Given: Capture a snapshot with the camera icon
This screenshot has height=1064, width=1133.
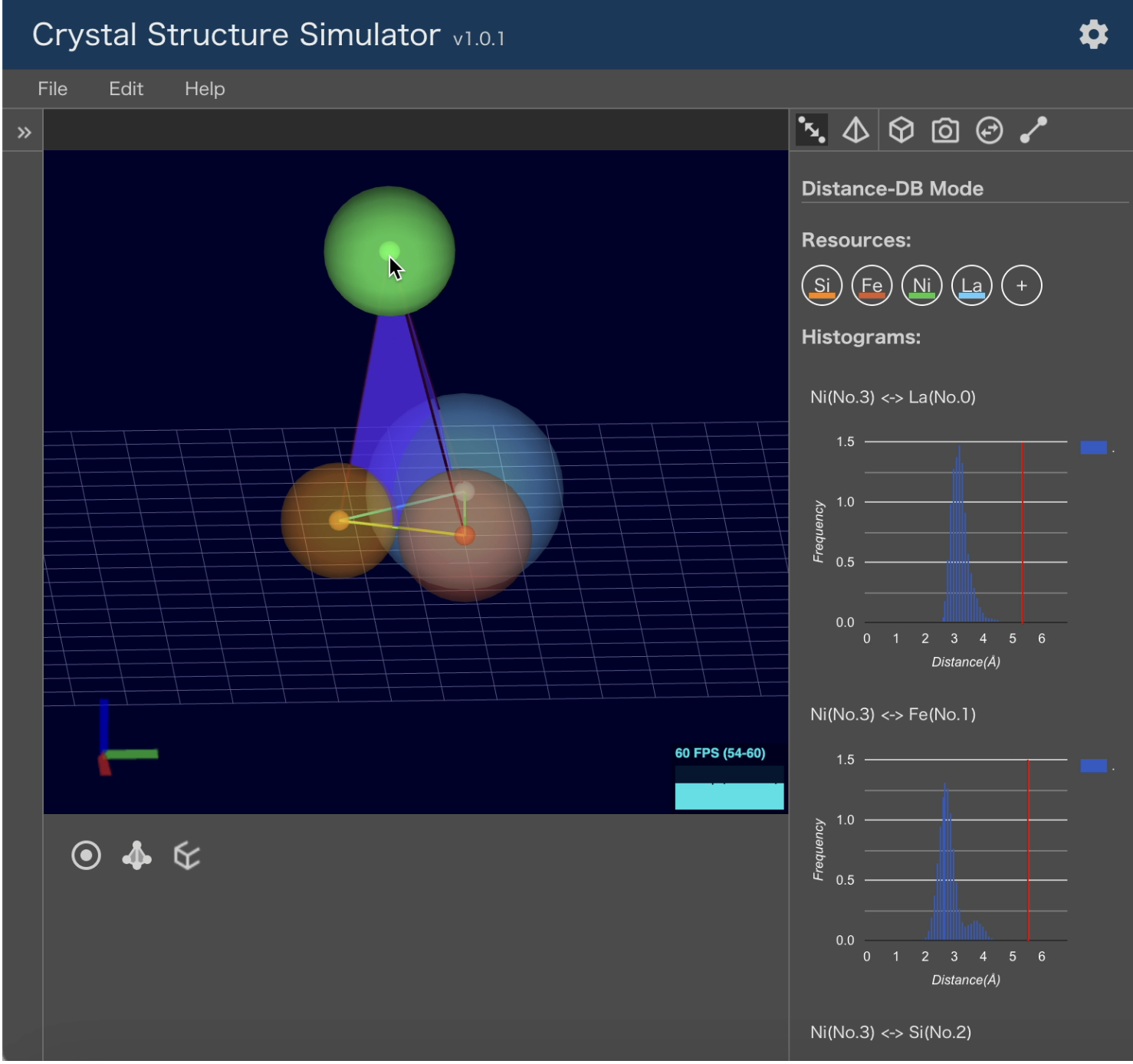Looking at the screenshot, I should click(x=945, y=130).
